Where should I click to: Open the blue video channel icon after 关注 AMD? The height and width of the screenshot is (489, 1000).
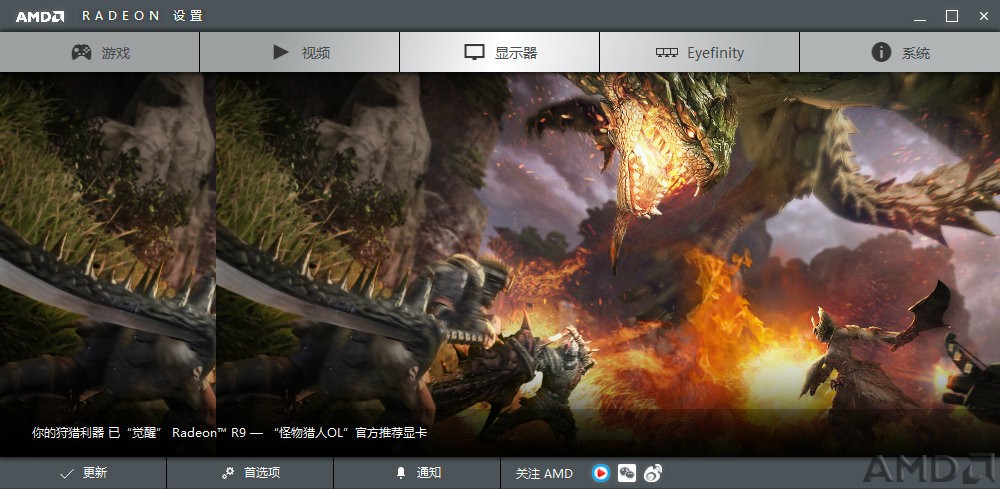pyautogui.click(x=601, y=473)
